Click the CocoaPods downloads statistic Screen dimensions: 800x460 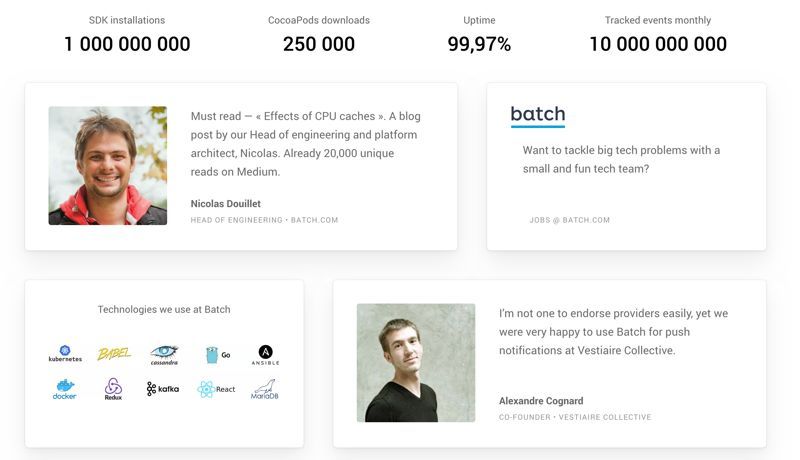click(319, 43)
